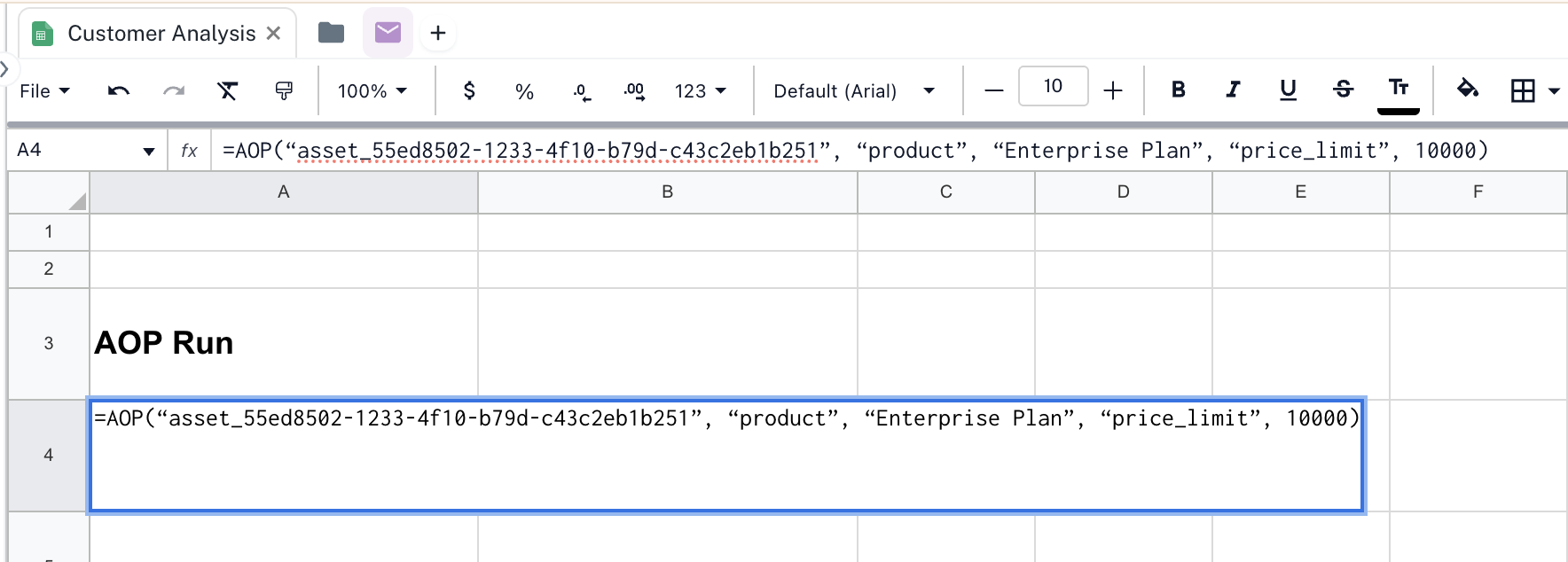1568x562 pixels.
Task: Clear formatting with the crossed T icon
Action: click(228, 90)
